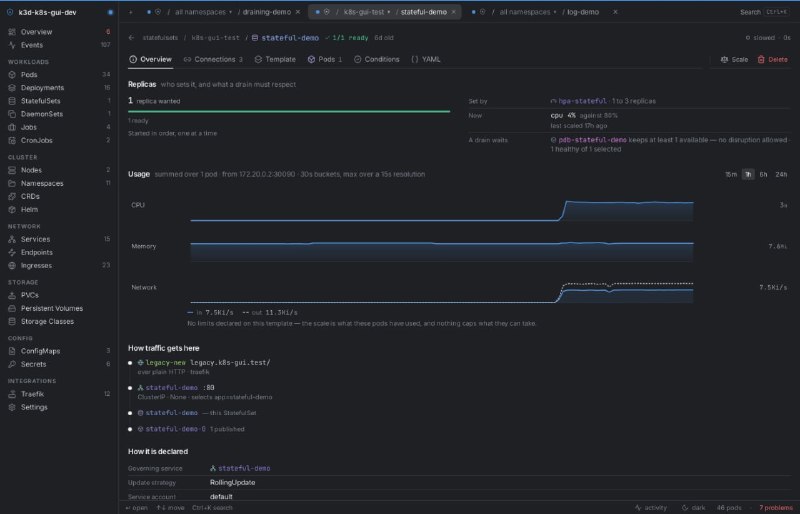800x514 pixels.
Task: Switch to the log-demo tab
Action: tap(583, 12)
